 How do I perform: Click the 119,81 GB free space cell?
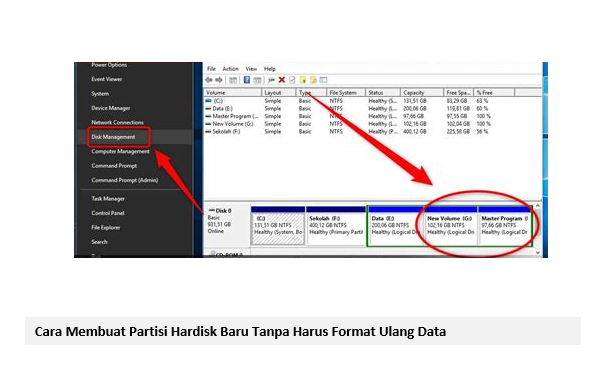tap(458, 108)
